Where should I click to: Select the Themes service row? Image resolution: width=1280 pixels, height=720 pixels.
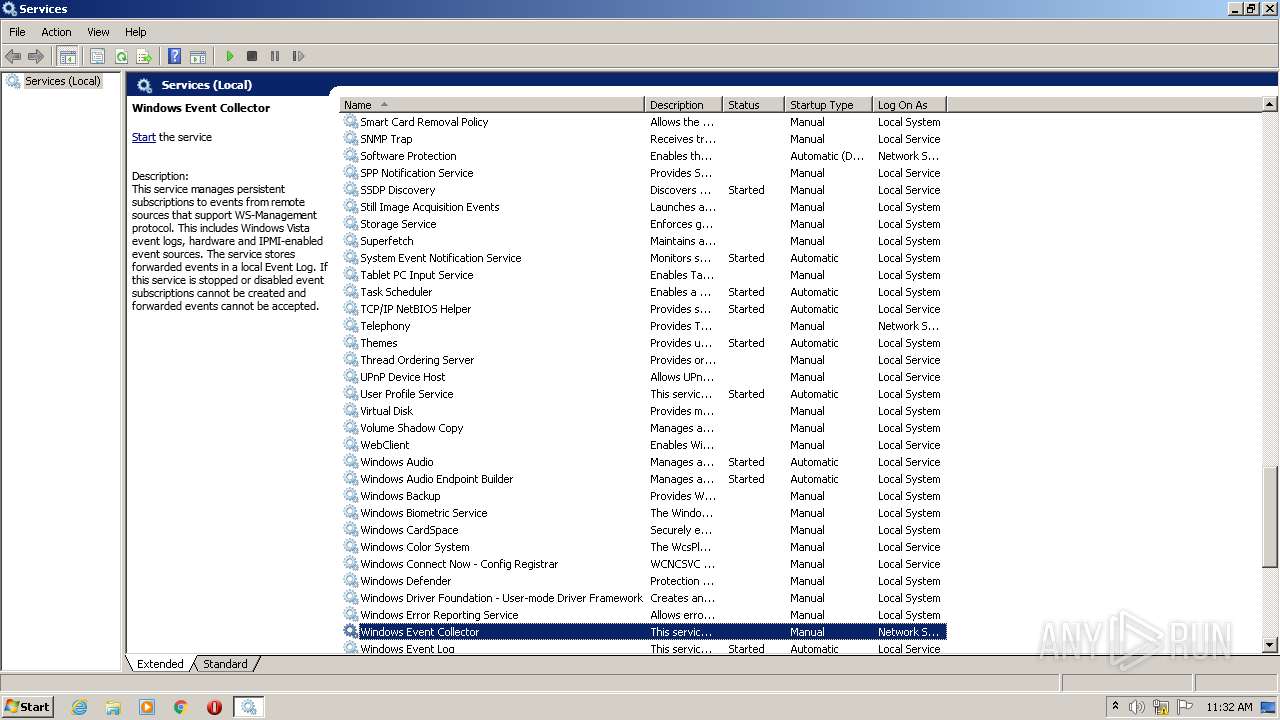[x=643, y=343]
